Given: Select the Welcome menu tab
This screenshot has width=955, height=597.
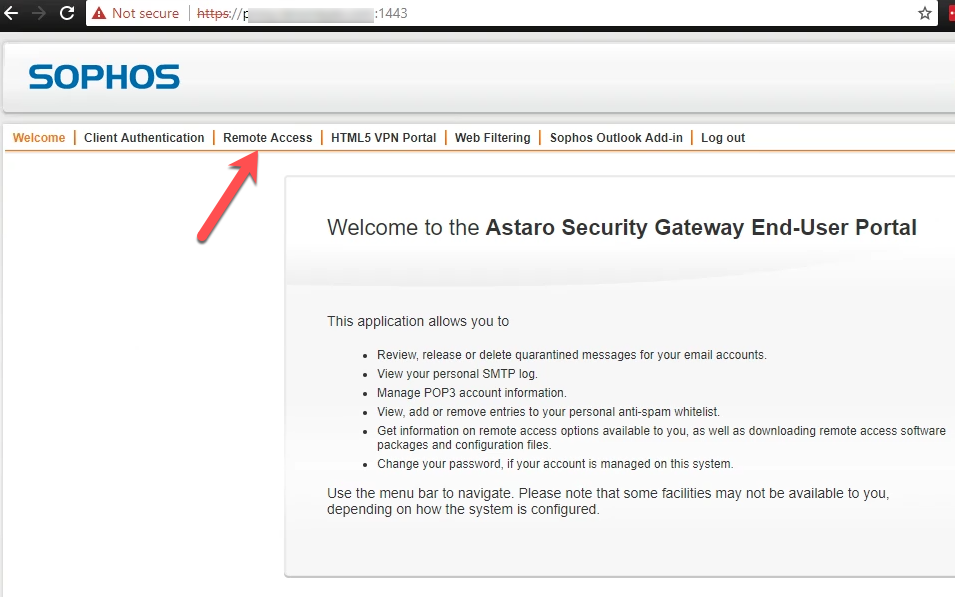Looking at the screenshot, I should 39,138.
